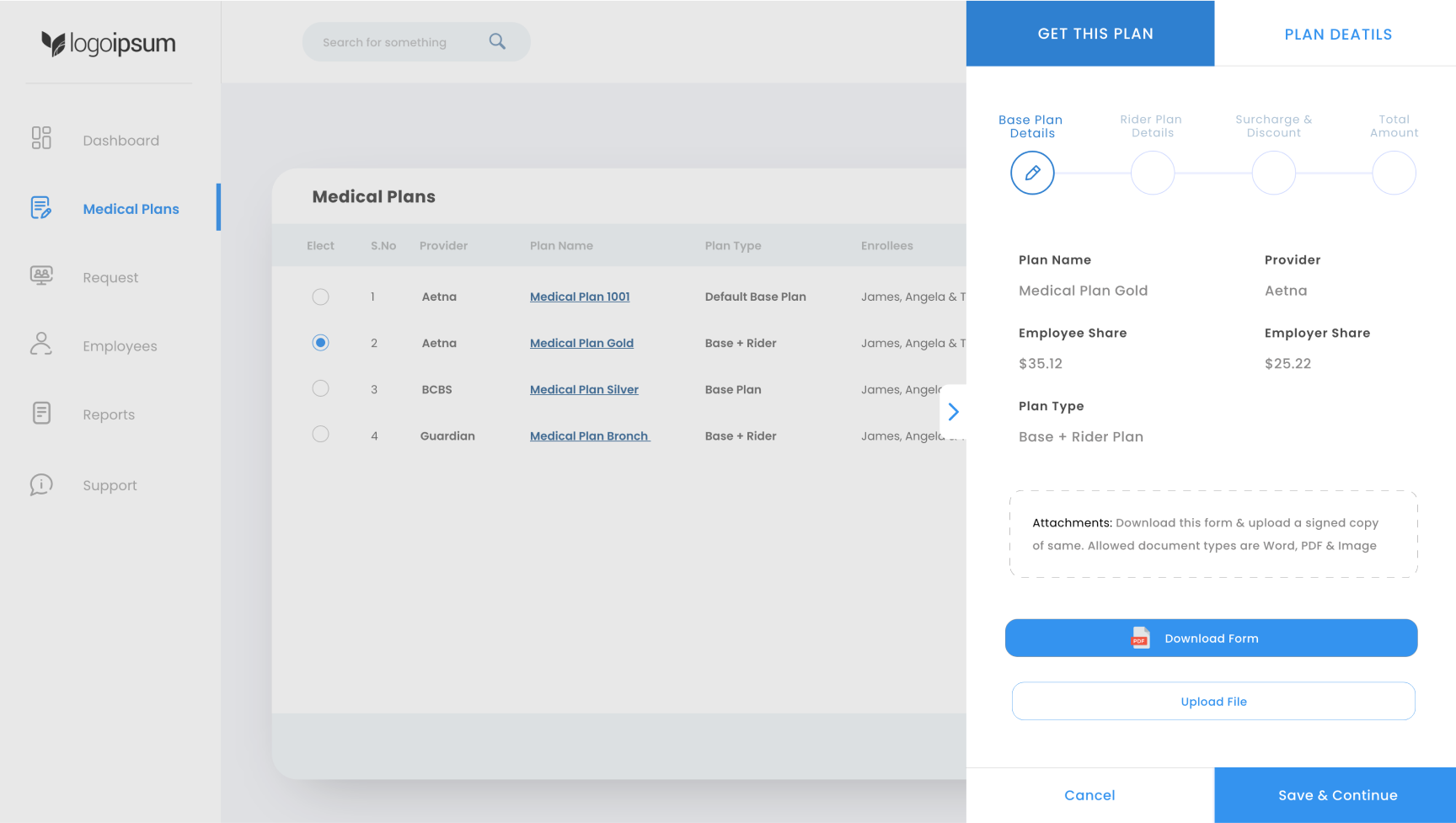
Task: Select the Guardian plan radio button
Action: [x=320, y=434]
